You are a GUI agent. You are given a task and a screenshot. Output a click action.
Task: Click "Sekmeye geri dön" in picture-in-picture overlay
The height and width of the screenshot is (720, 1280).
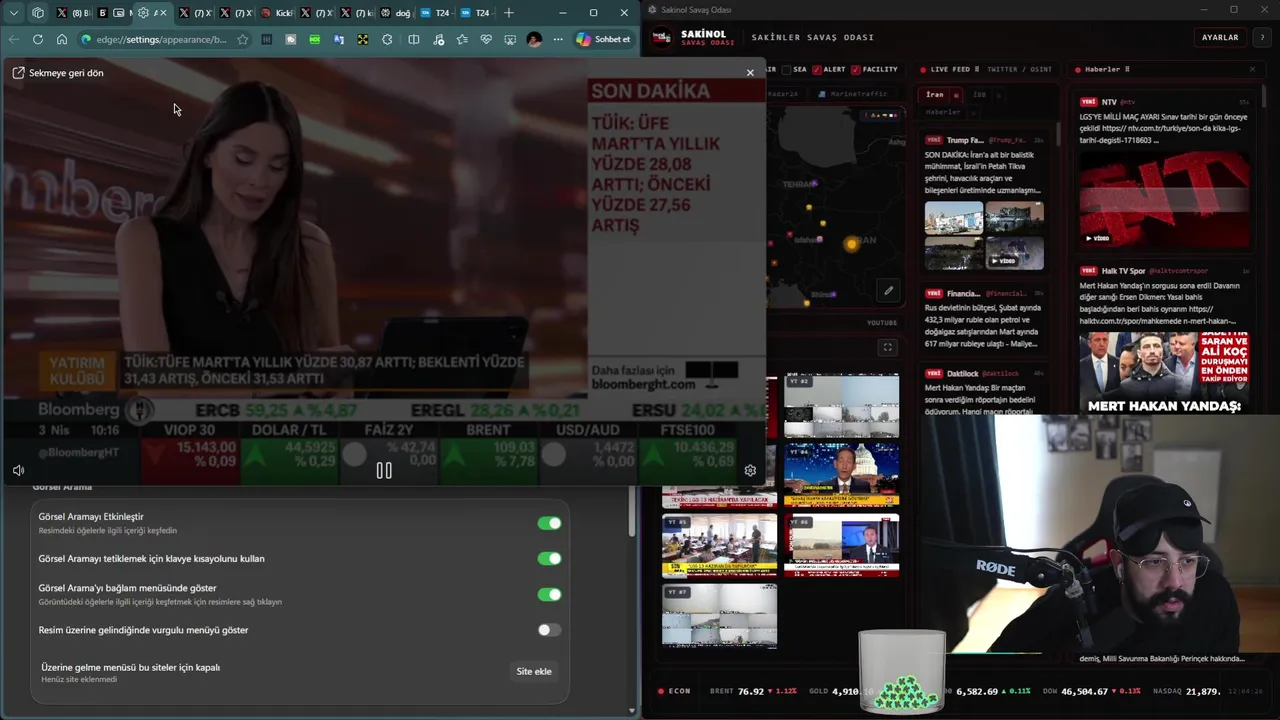coord(58,73)
